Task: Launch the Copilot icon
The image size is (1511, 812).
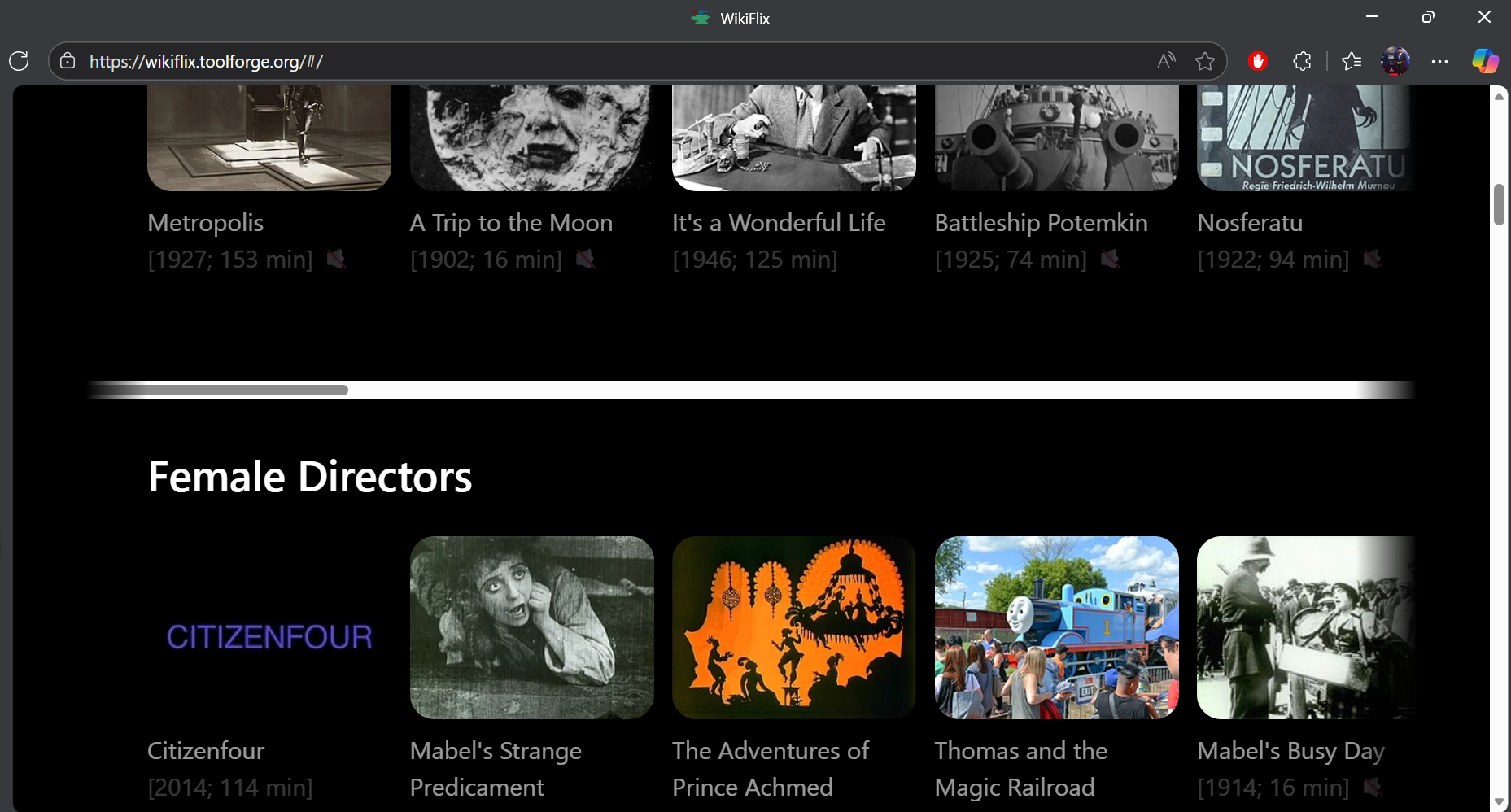Action: click(1485, 61)
